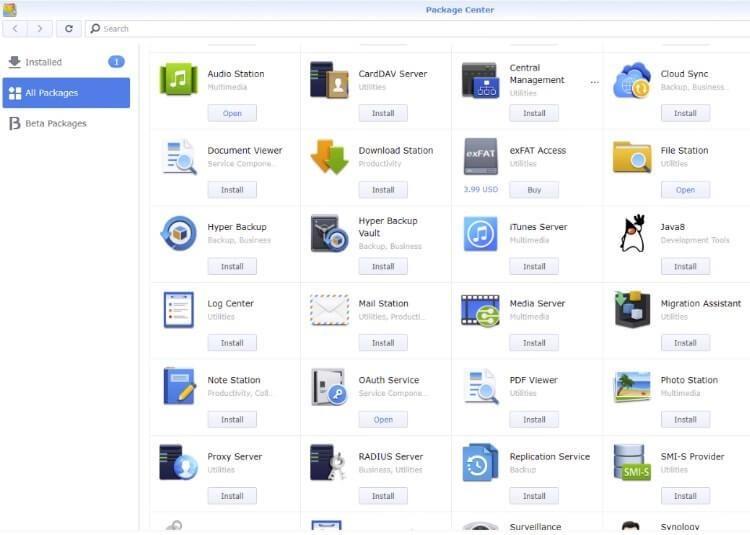Click the Photo Station beach icon

[x=632, y=386]
